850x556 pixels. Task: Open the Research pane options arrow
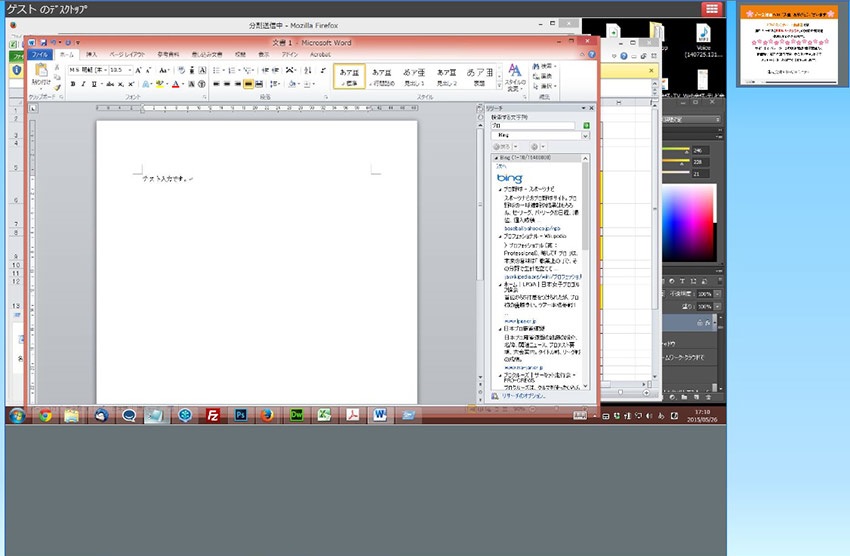[583, 108]
